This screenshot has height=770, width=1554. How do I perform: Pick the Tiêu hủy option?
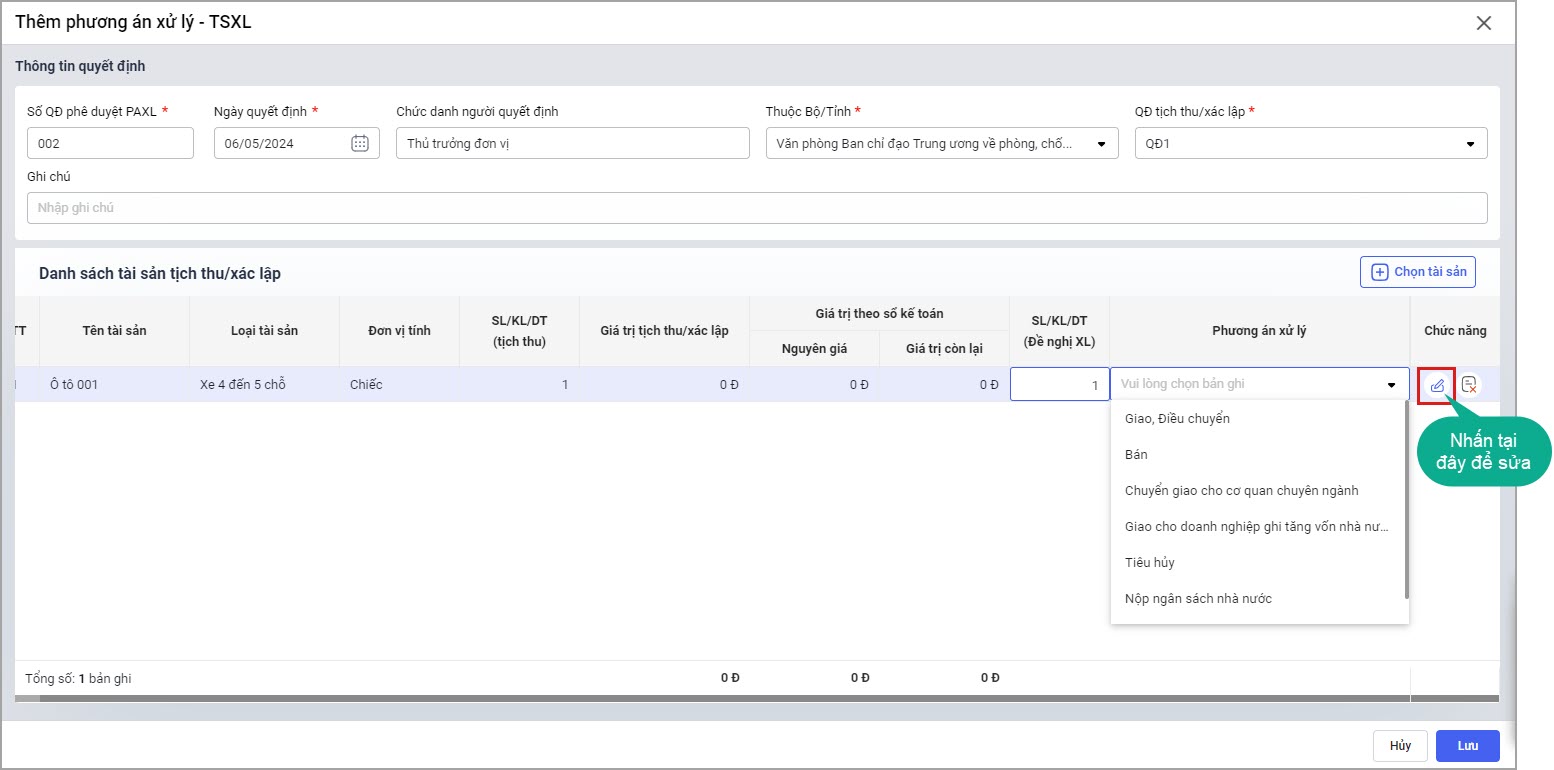pos(1150,563)
